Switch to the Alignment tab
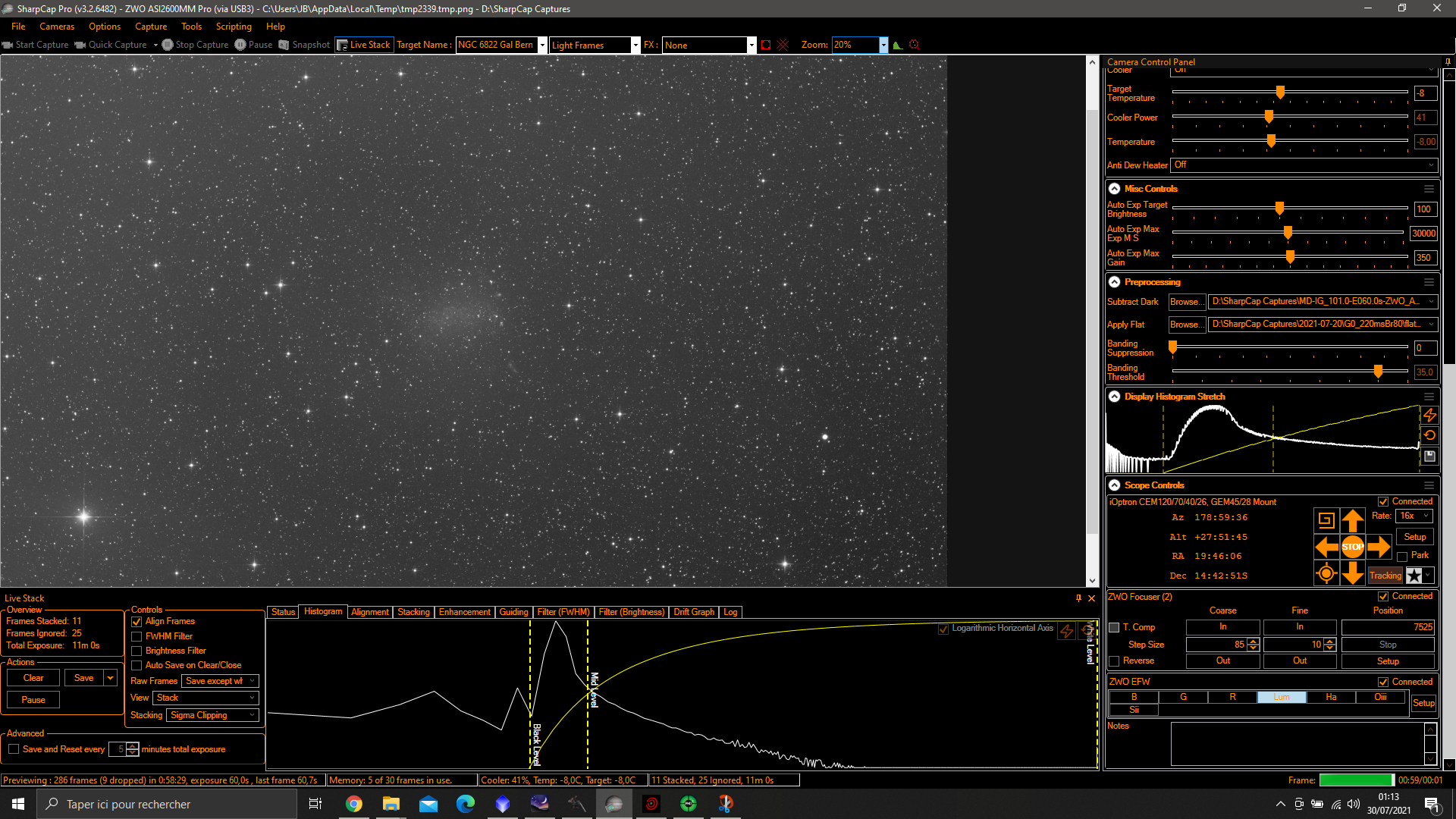The image size is (1456, 819). (370, 612)
